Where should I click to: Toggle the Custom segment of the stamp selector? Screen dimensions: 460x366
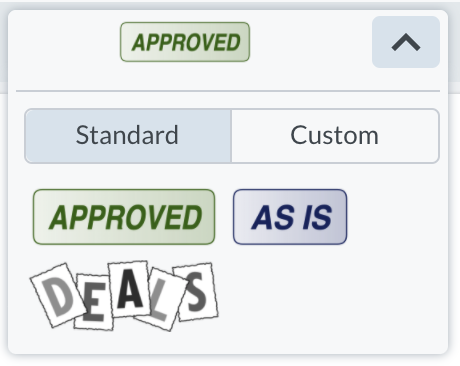coord(335,136)
